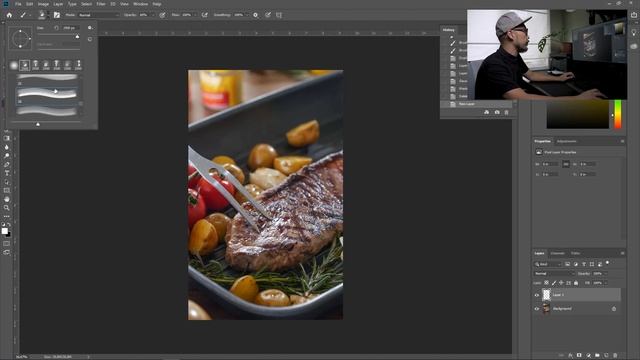Toggle pressure for opacity icon

162,15
